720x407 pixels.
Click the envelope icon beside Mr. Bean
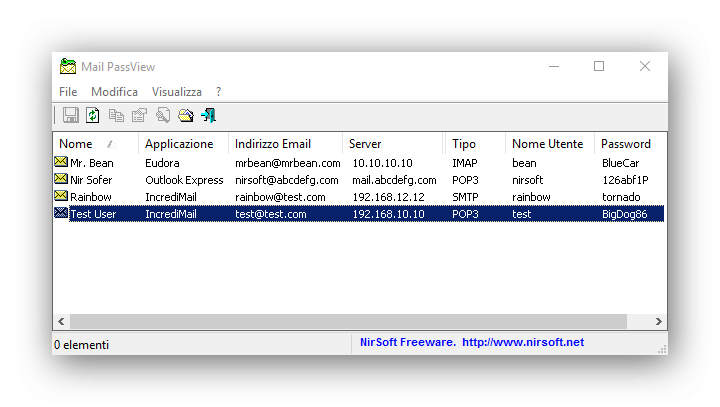(61, 162)
